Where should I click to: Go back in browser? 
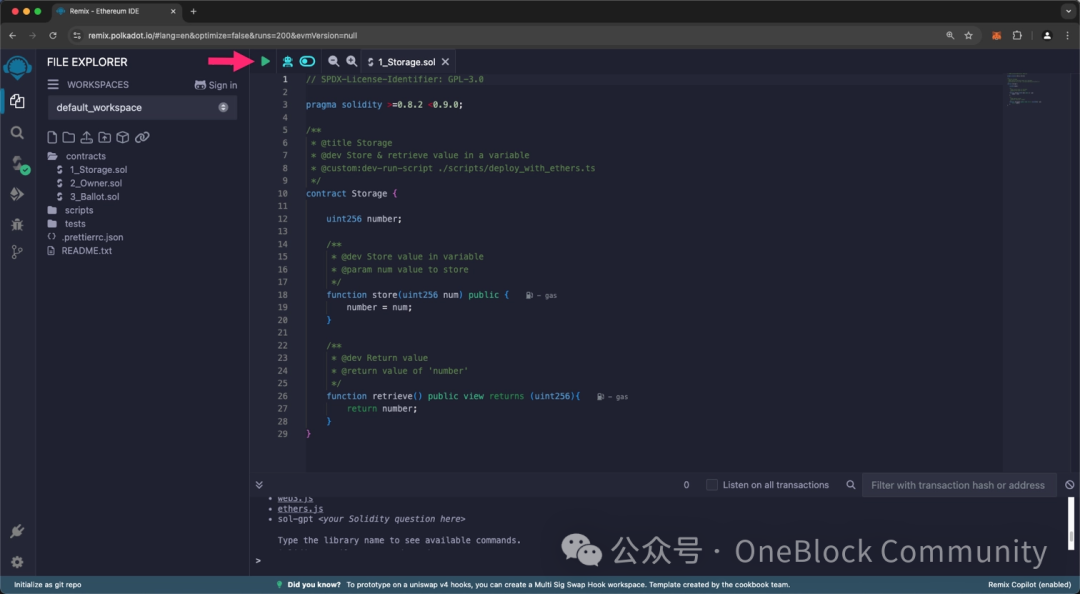(12, 35)
